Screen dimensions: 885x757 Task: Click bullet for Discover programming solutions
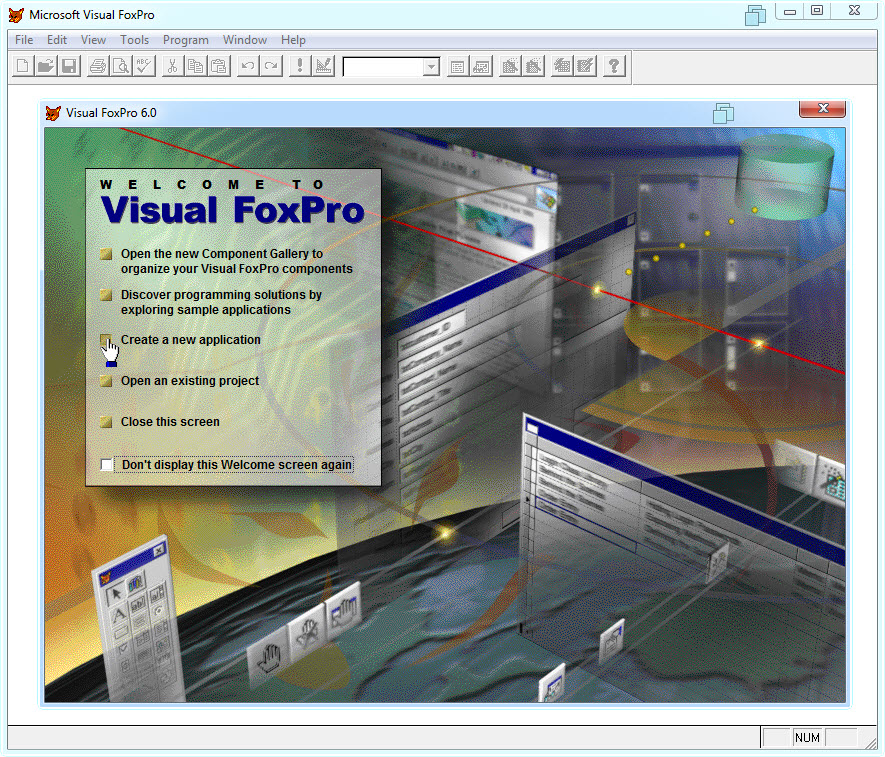pyautogui.click(x=106, y=295)
